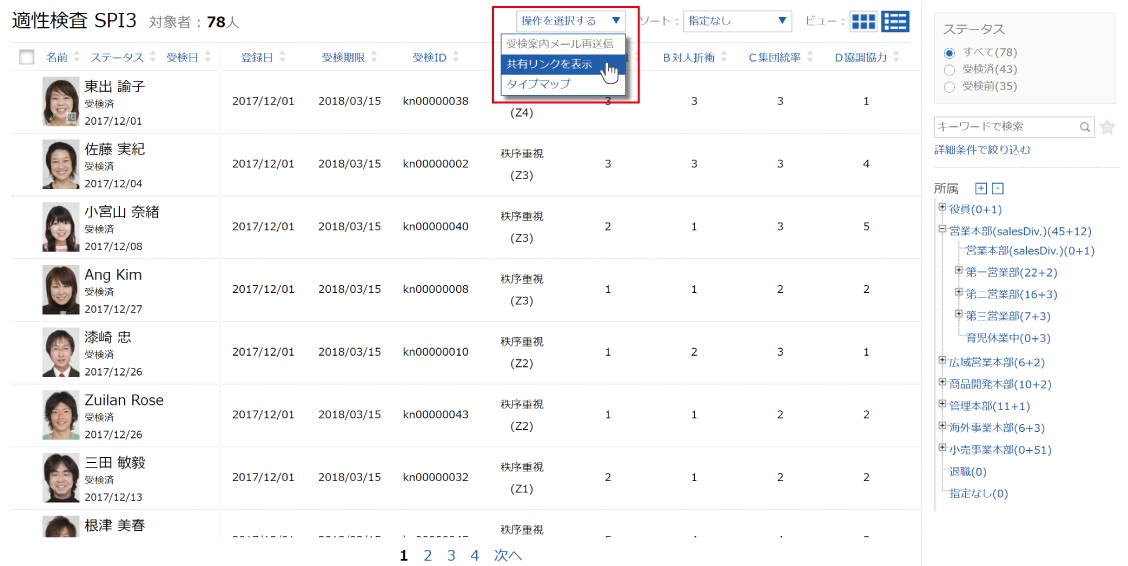Open the sort dropdown showing 指定なし

coord(738,20)
